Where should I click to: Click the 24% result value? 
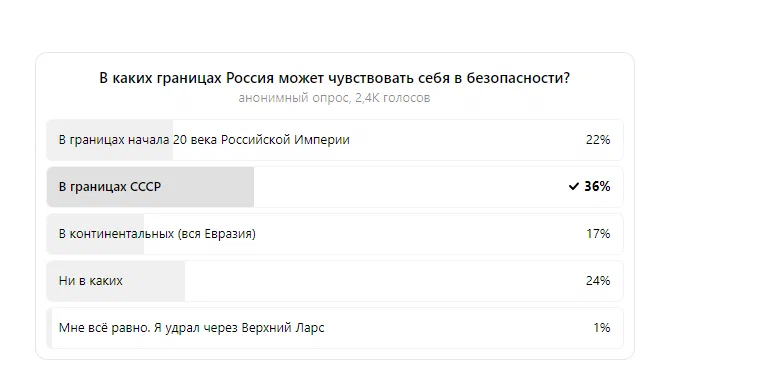pyautogui.click(x=598, y=281)
